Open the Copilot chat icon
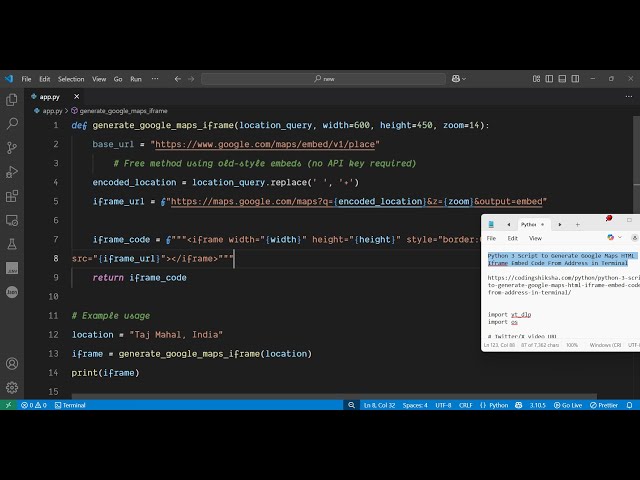This screenshot has width=640, height=480. pos(456,79)
